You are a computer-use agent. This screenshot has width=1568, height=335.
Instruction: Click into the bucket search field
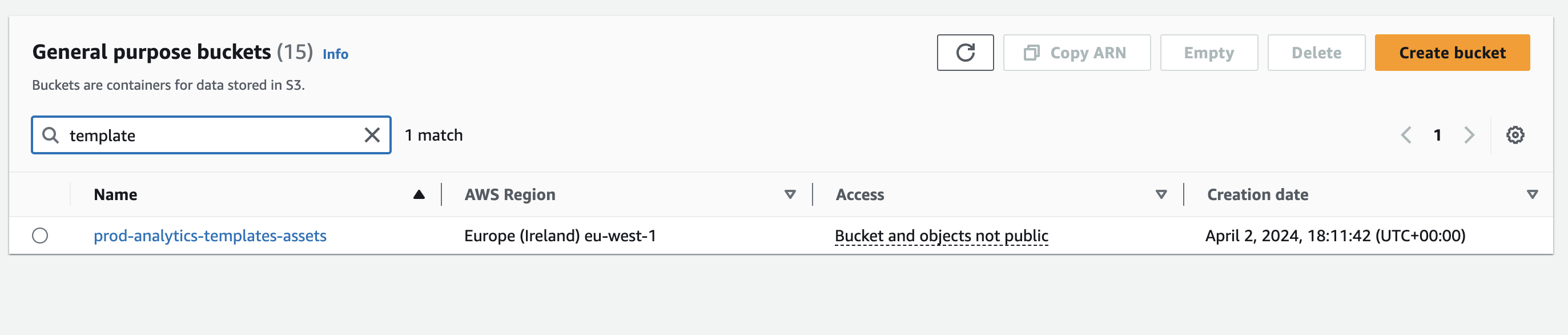(x=213, y=135)
